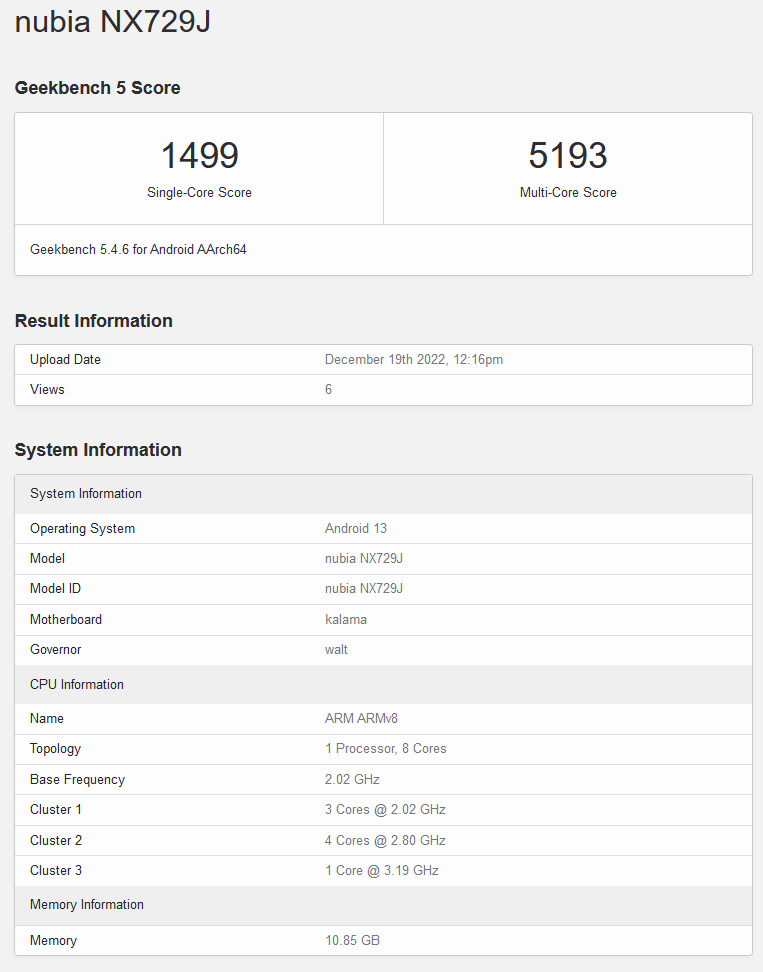763x972 pixels.
Task: Click the 10.85 GB memory value
Action: pos(352,940)
